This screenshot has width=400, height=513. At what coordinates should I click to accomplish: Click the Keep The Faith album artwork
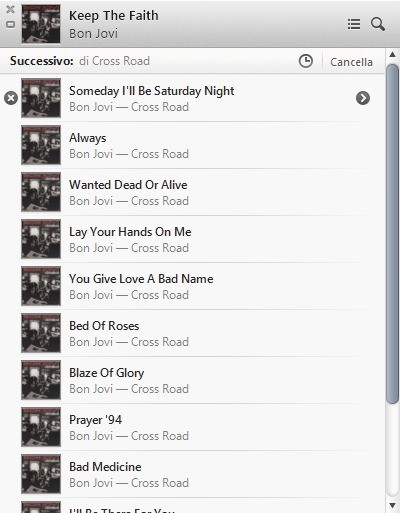[x=41, y=24]
